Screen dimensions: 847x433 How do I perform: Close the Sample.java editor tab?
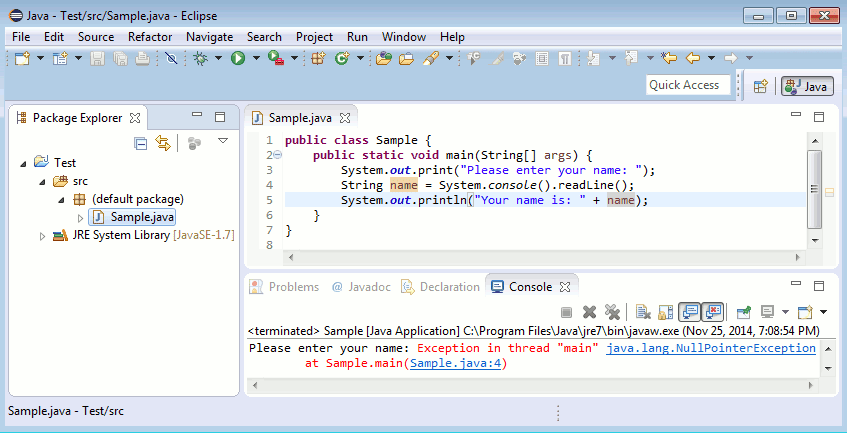pyautogui.click(x=345, y=118)
